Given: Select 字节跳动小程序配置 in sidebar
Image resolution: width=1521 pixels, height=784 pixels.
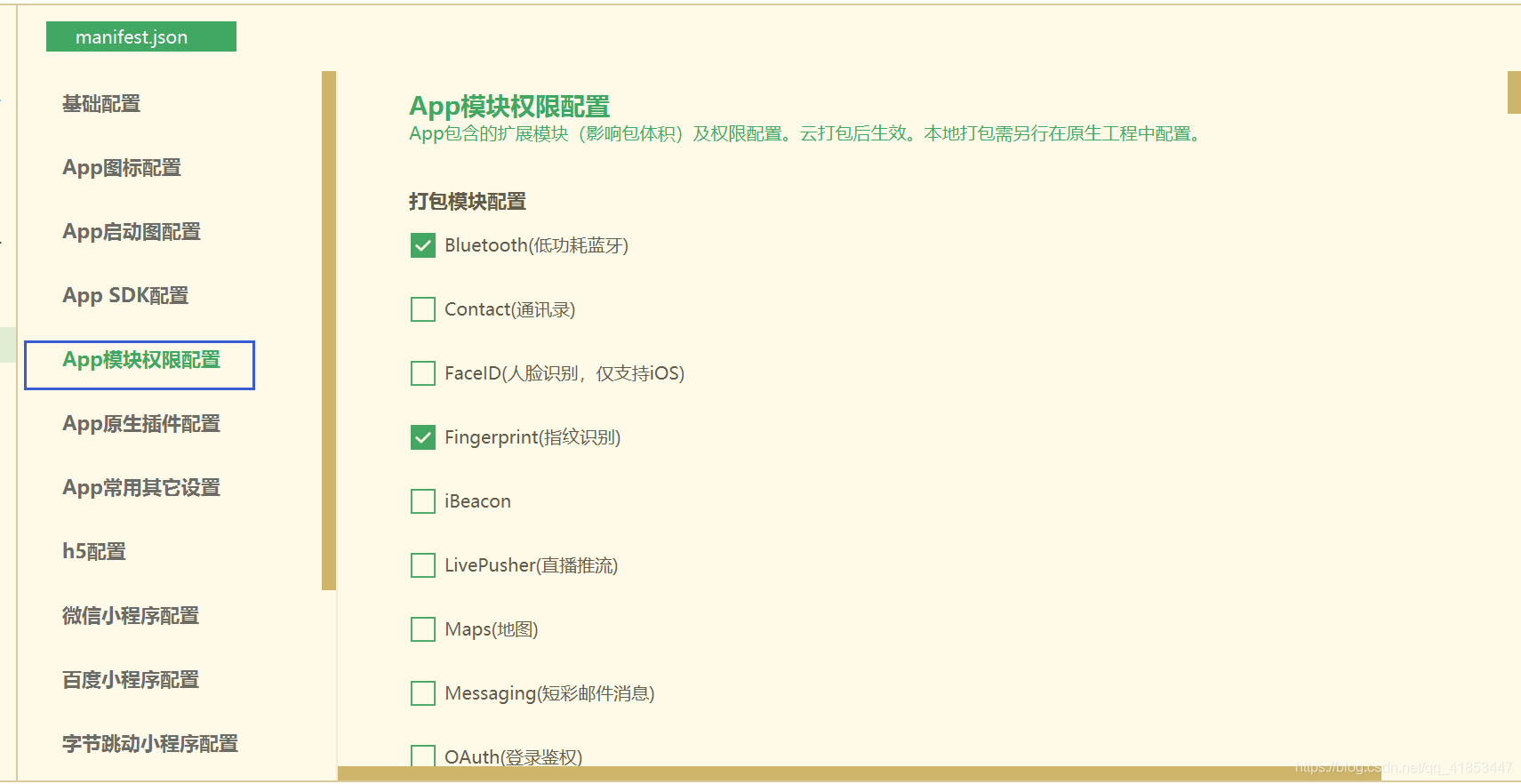Looking at the screenshot, I should (x=150, y=744).
